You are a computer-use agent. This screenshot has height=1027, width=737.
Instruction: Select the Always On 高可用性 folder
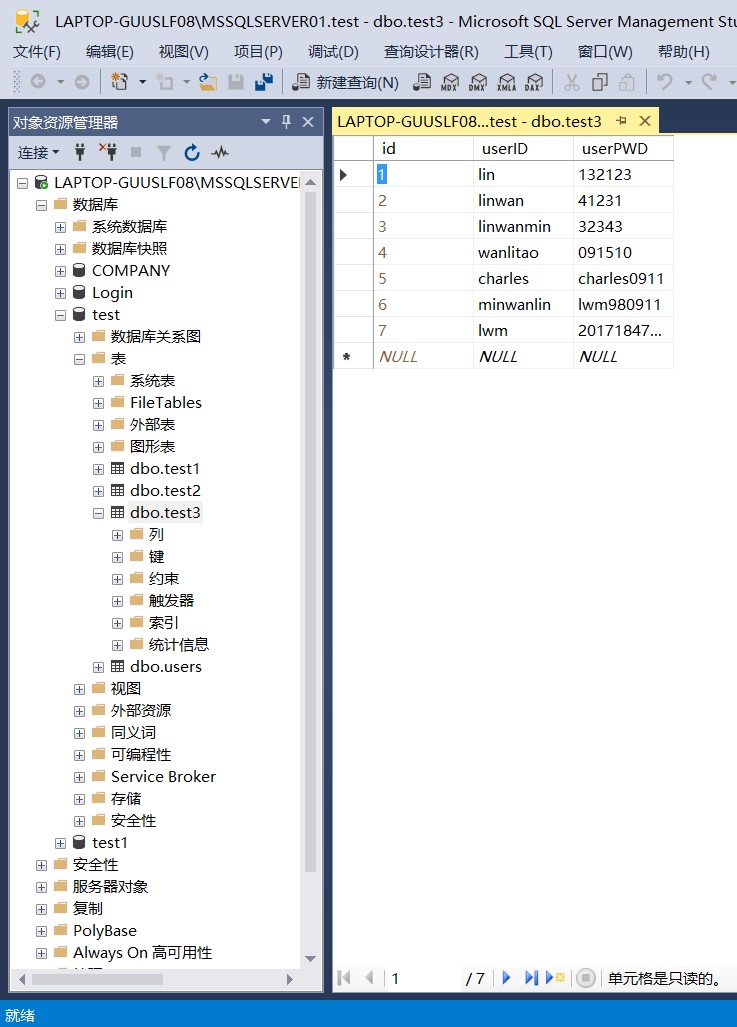(x=142, y=953)
